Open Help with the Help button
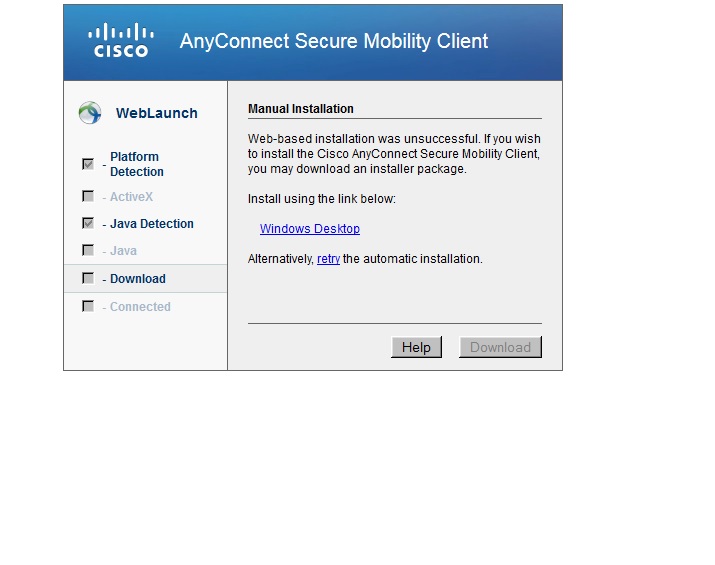715x565 pixels. point(416,347)
